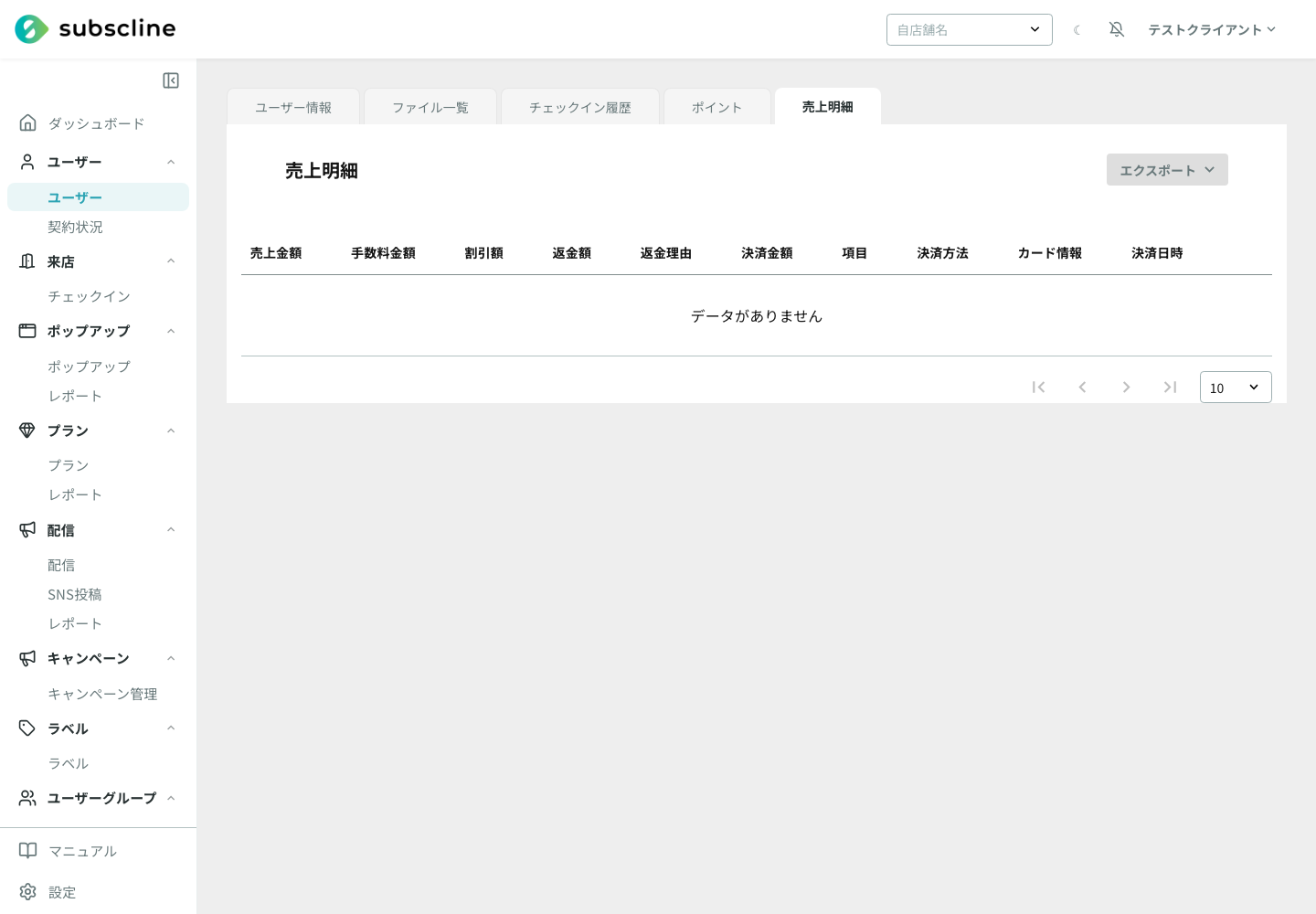Collapse the ラベル sidebar section
The width and height of the screenshot is (1316, 914).
(x=171, y=728)
